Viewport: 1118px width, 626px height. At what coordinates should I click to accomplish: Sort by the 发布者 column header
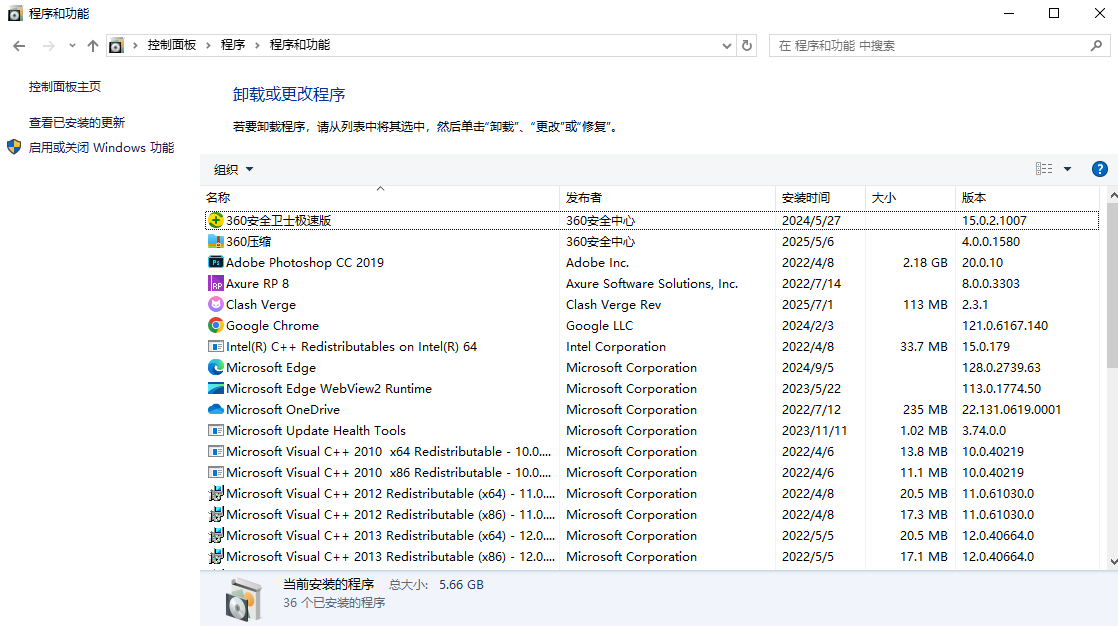667,197
